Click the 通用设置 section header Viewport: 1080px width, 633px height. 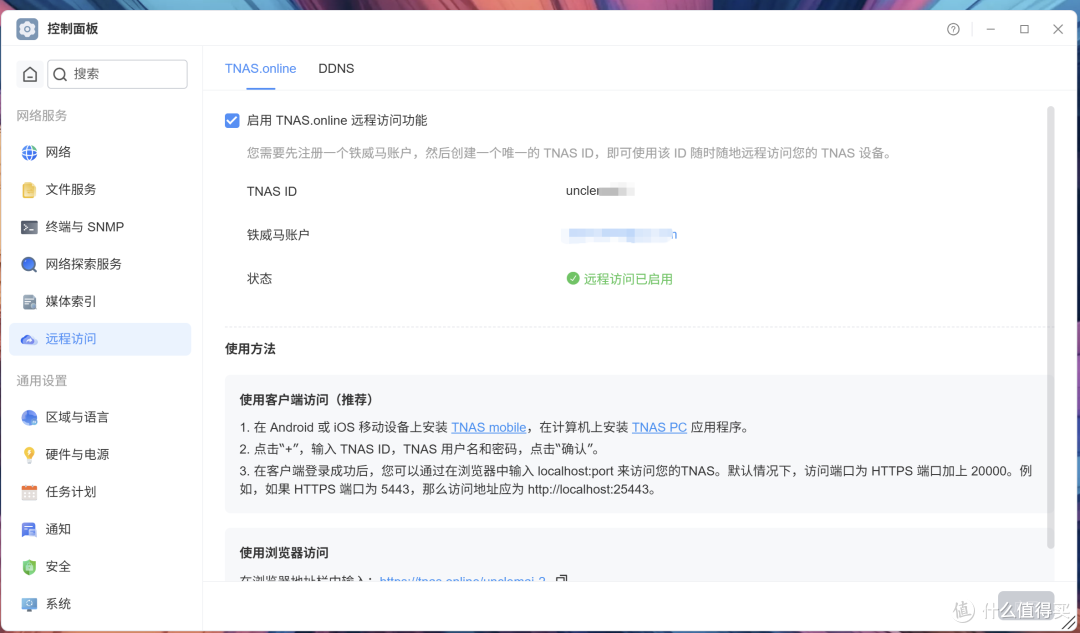pyautogui.click(x=42, y=381)
